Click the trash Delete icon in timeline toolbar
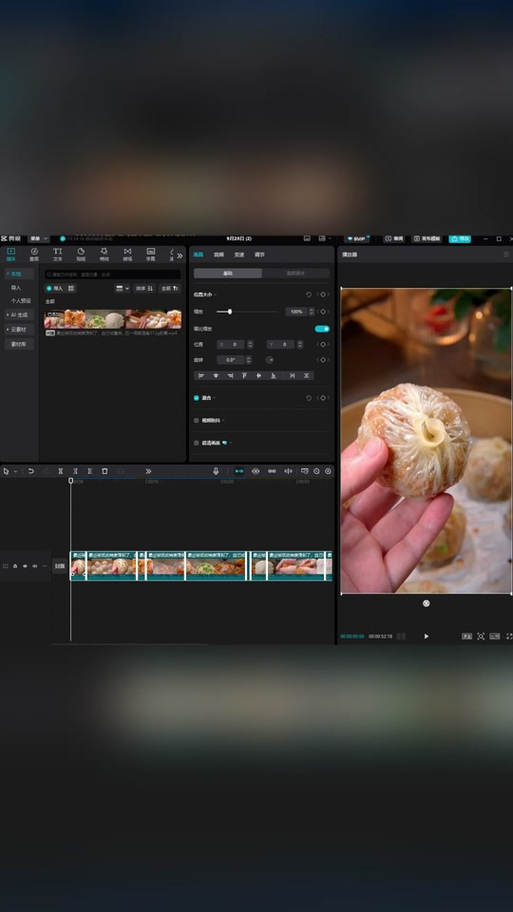This screenshot has height=912, width=513. click(105, 471)
